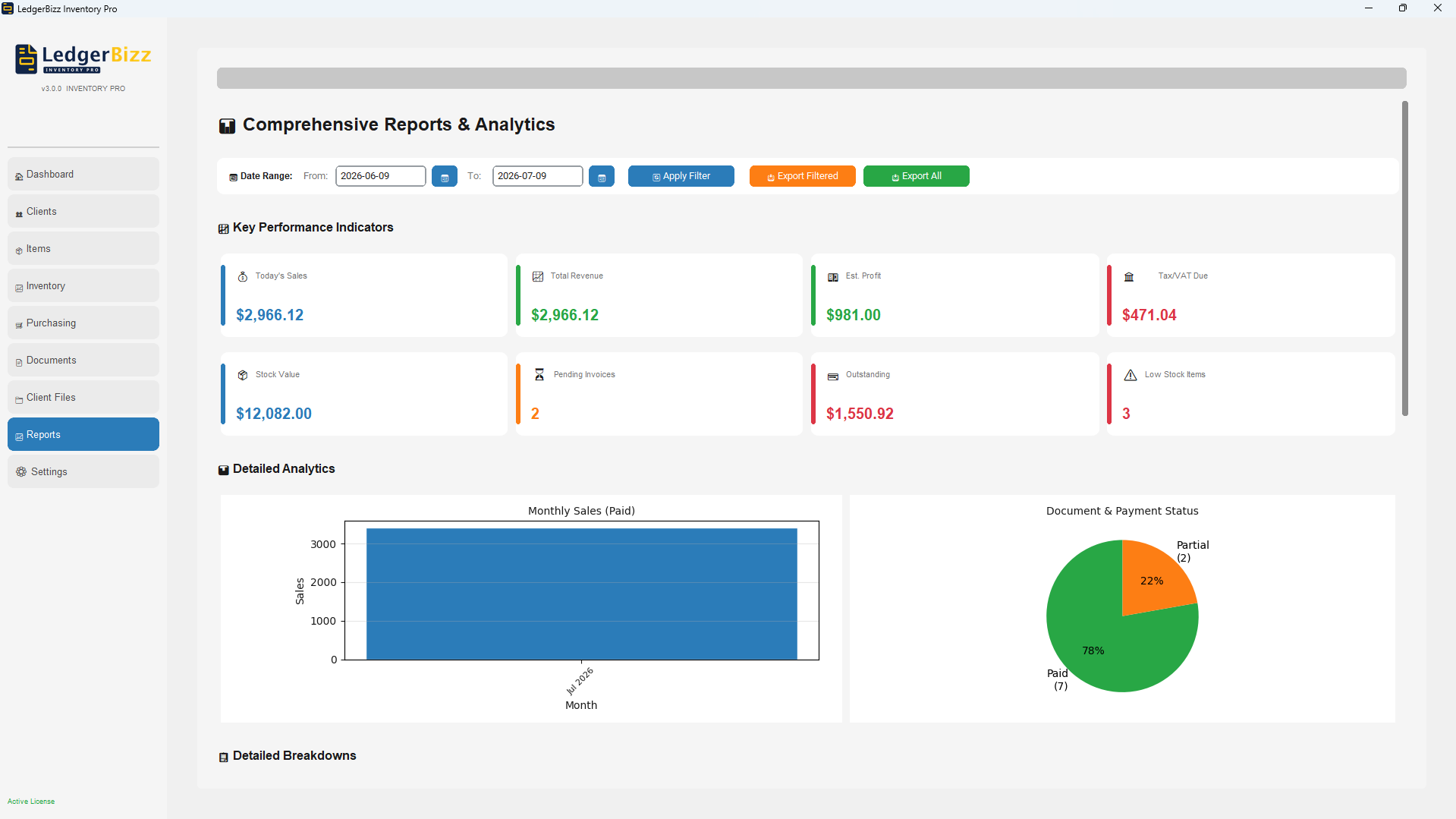Viewport: 1456px width, 819px height.
Task: Click the Est. Profit cash icon
Action: click(833, 277)
